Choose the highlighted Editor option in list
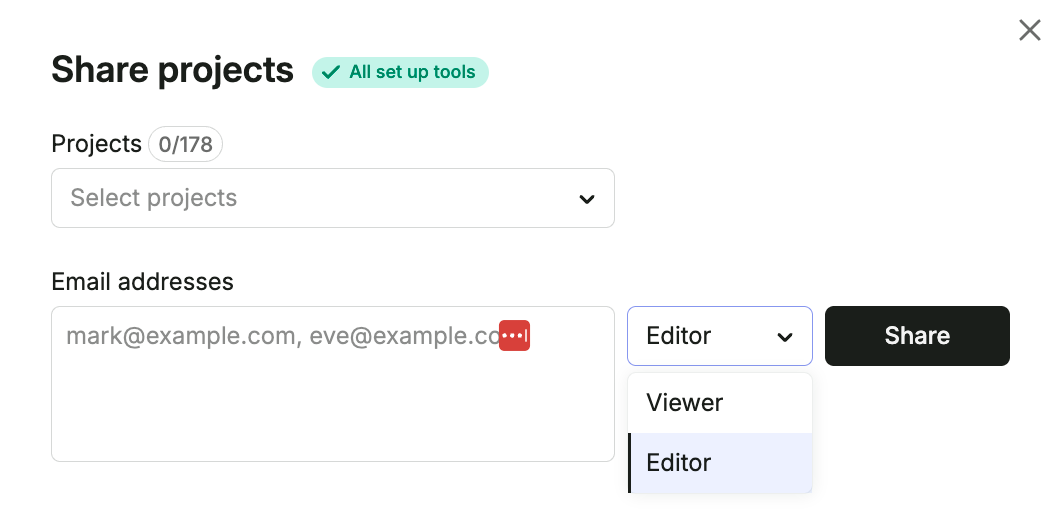This screenshot has height=518, width=1062. pyautogui.click(x=720, y=463)
